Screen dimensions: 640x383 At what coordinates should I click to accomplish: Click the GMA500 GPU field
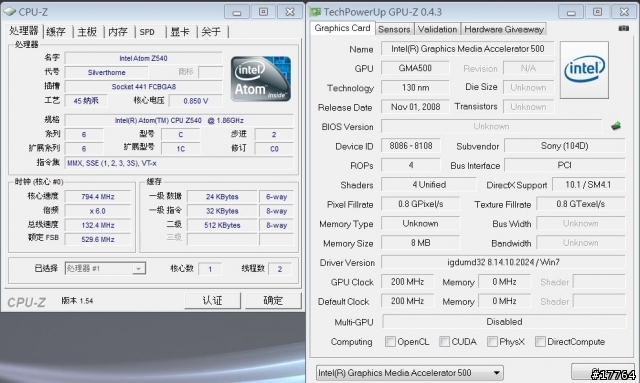pos(415,68)
